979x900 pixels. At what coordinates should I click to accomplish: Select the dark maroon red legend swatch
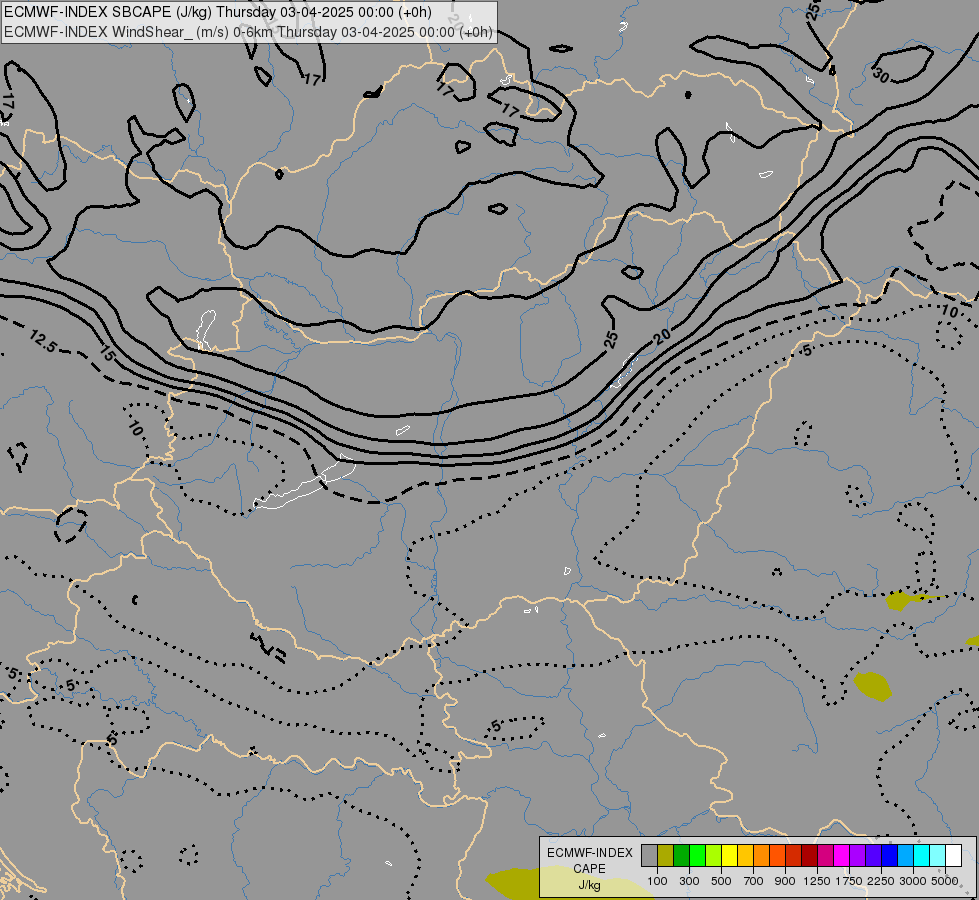coord(809,856)
